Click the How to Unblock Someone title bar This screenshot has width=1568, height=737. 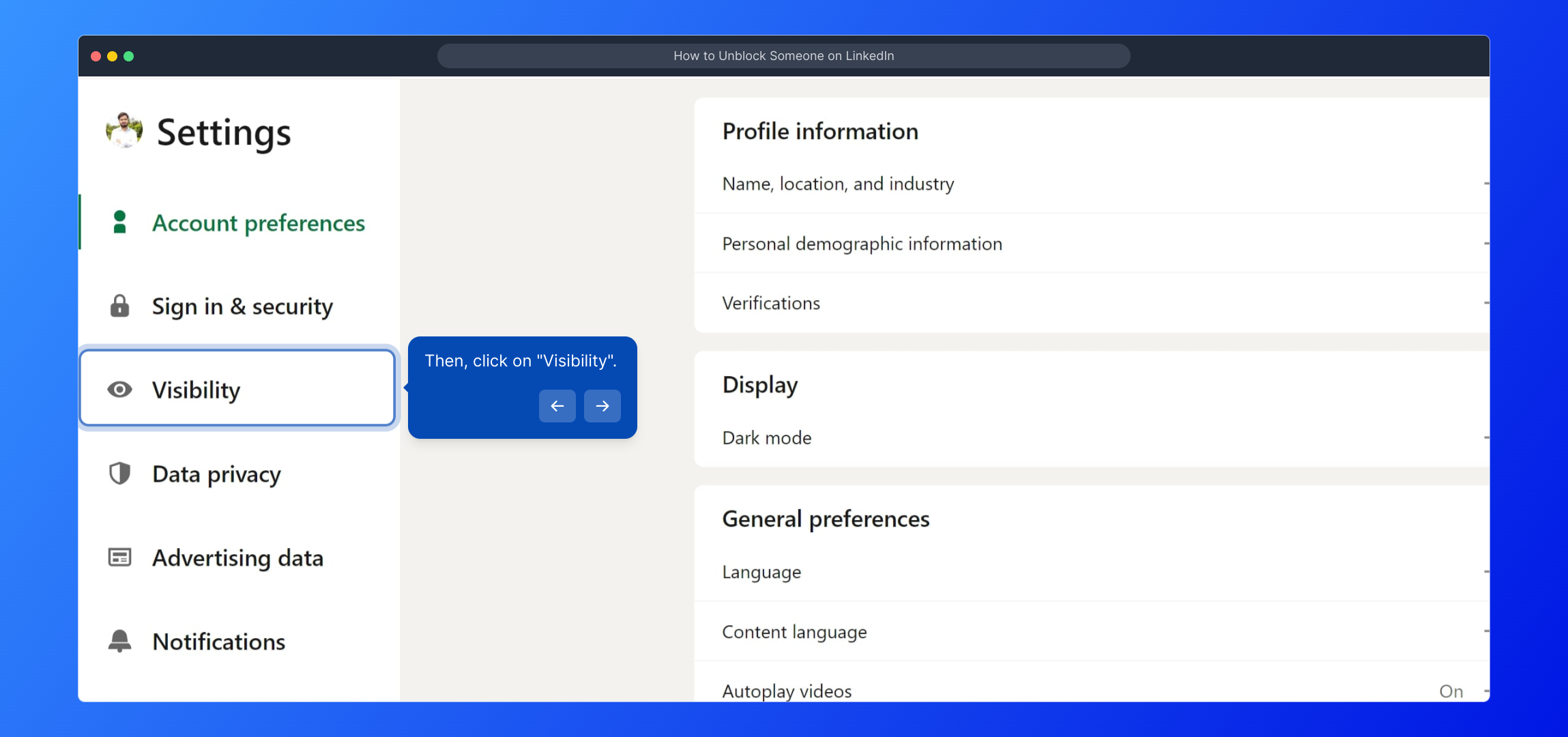(x=783, y=56)
